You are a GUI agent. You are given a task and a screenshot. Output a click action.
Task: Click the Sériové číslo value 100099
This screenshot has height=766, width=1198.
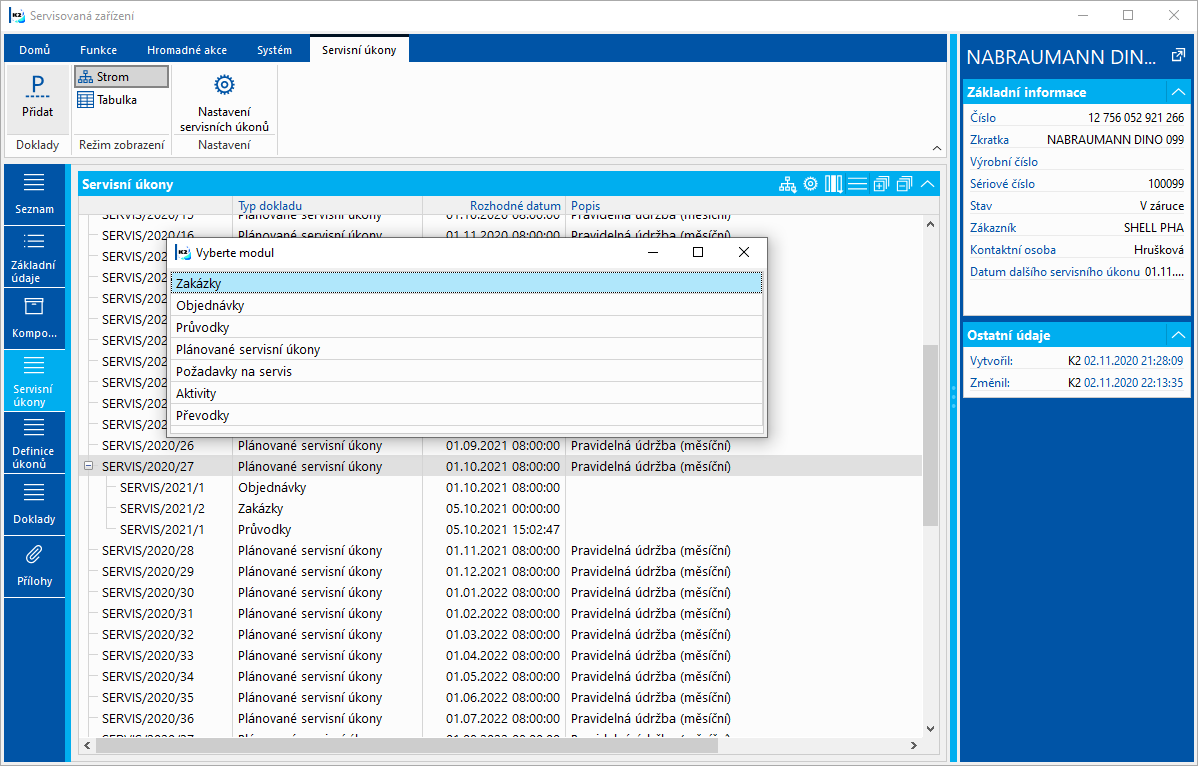tap(1166, 183)
